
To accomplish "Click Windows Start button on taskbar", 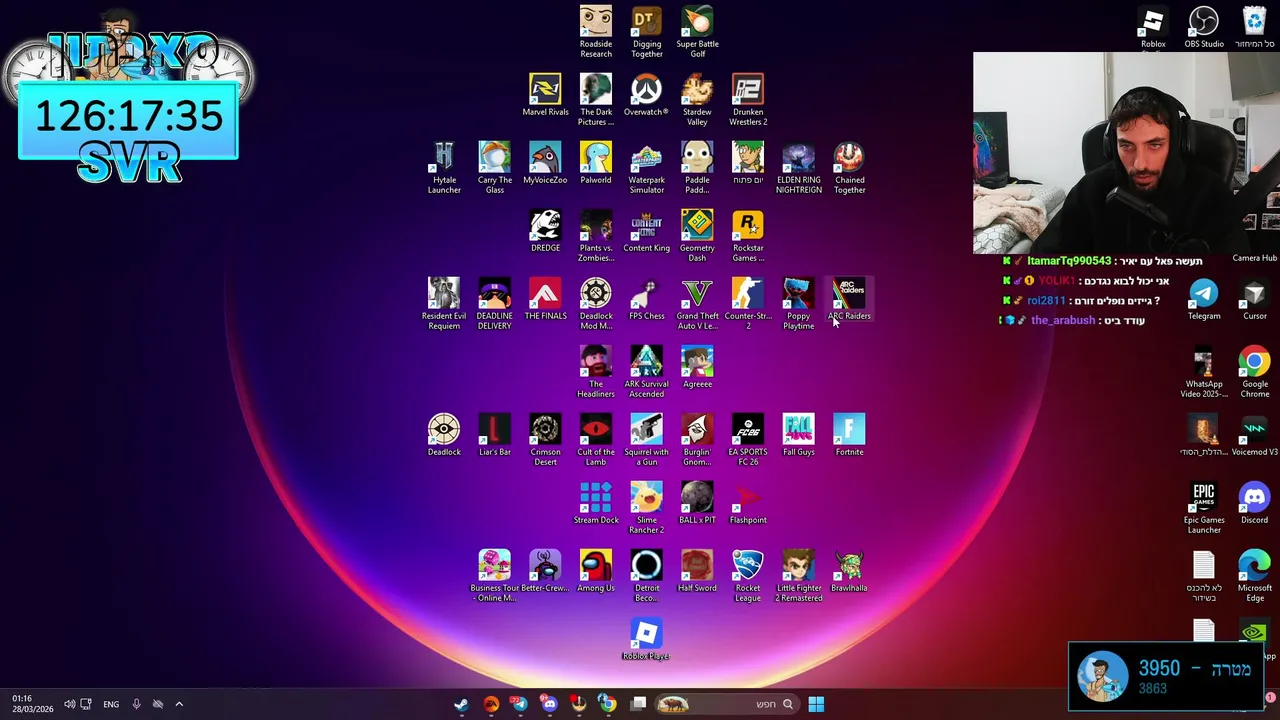I will (816, 704).
